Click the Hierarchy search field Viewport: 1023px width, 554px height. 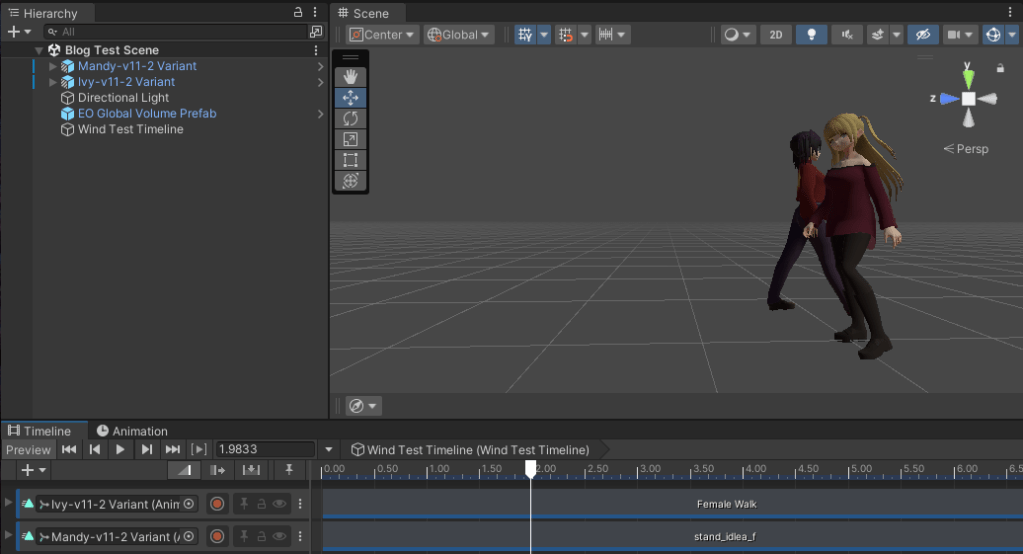coord(175,31)
